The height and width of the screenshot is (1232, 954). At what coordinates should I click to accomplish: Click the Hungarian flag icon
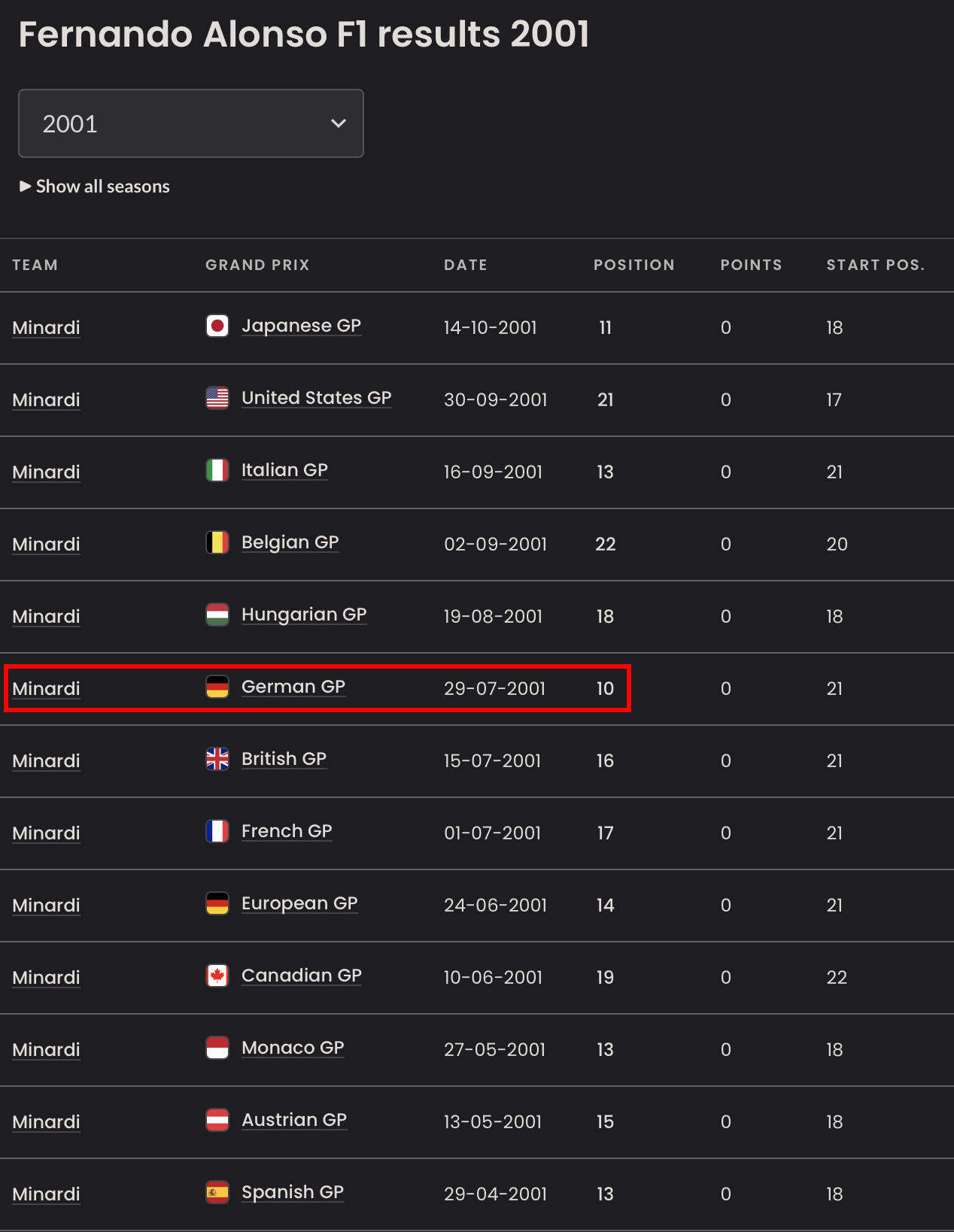pyautogui.click(x=217, y=614)
